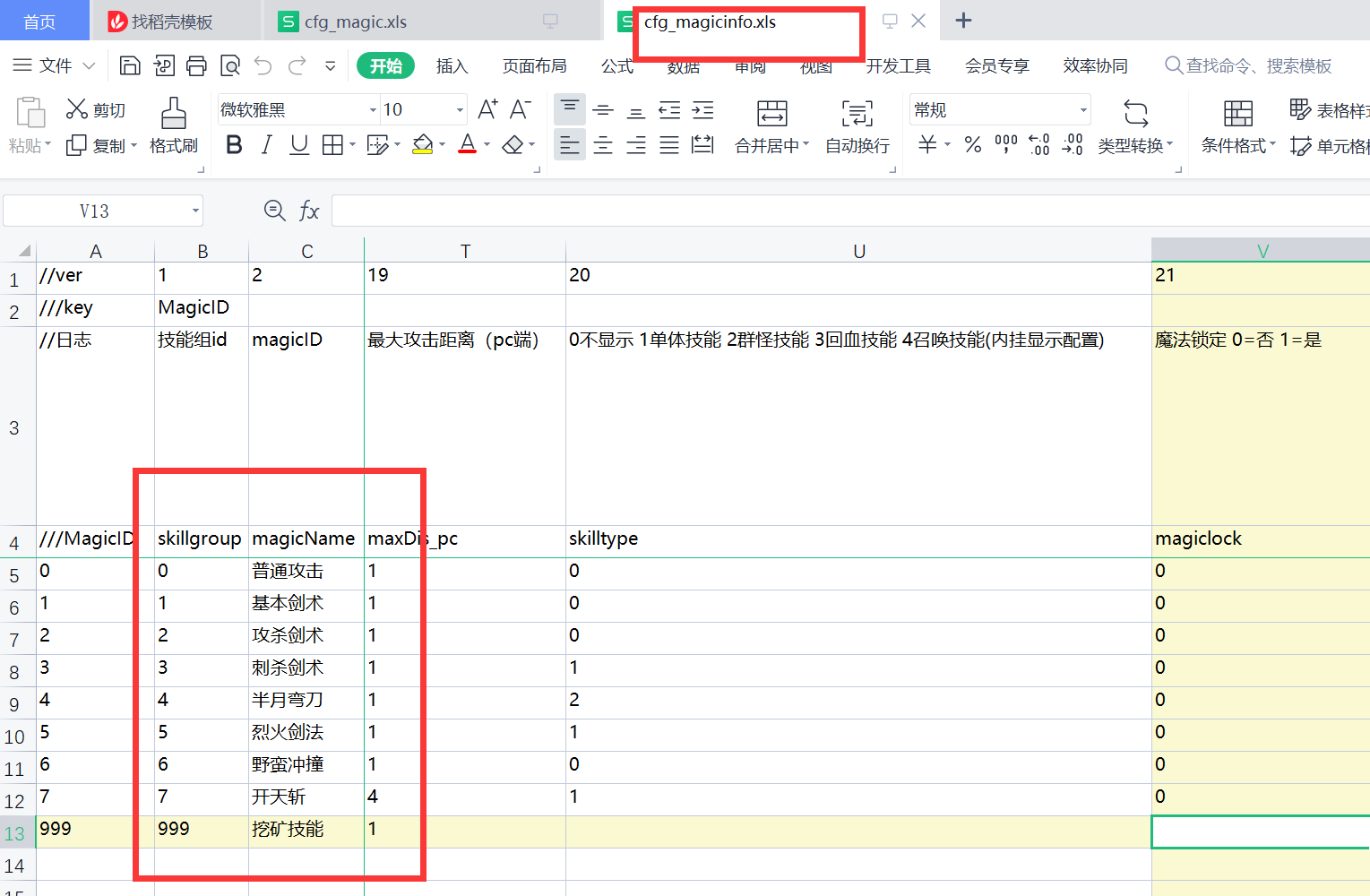Viewport: 1370px width, 896px height.
Task: Click currency format icon
Action: point(927,144)
